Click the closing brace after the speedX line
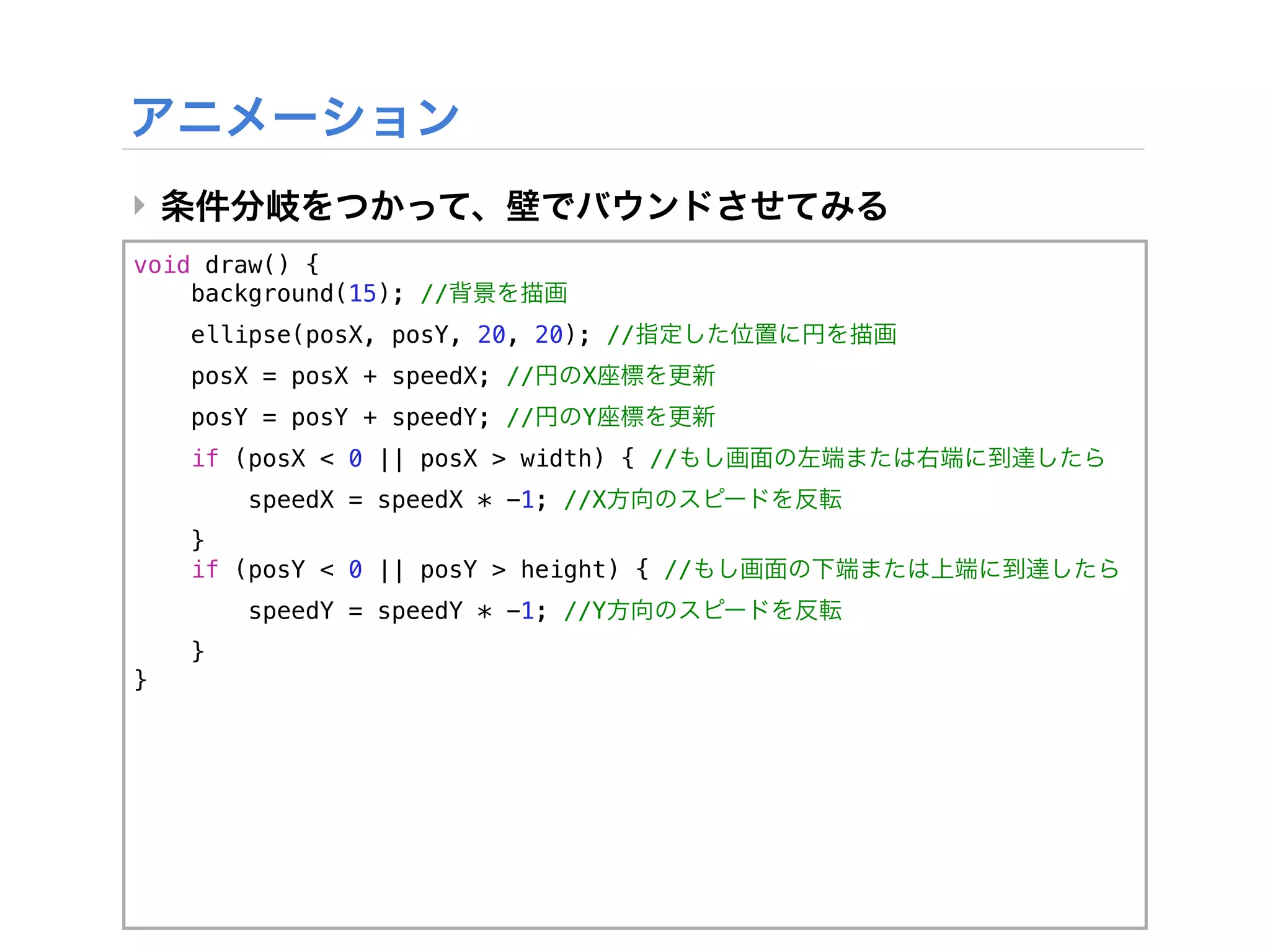This screenshot has height=952, width=1270. pyautogui.click(x=198, y=540)
